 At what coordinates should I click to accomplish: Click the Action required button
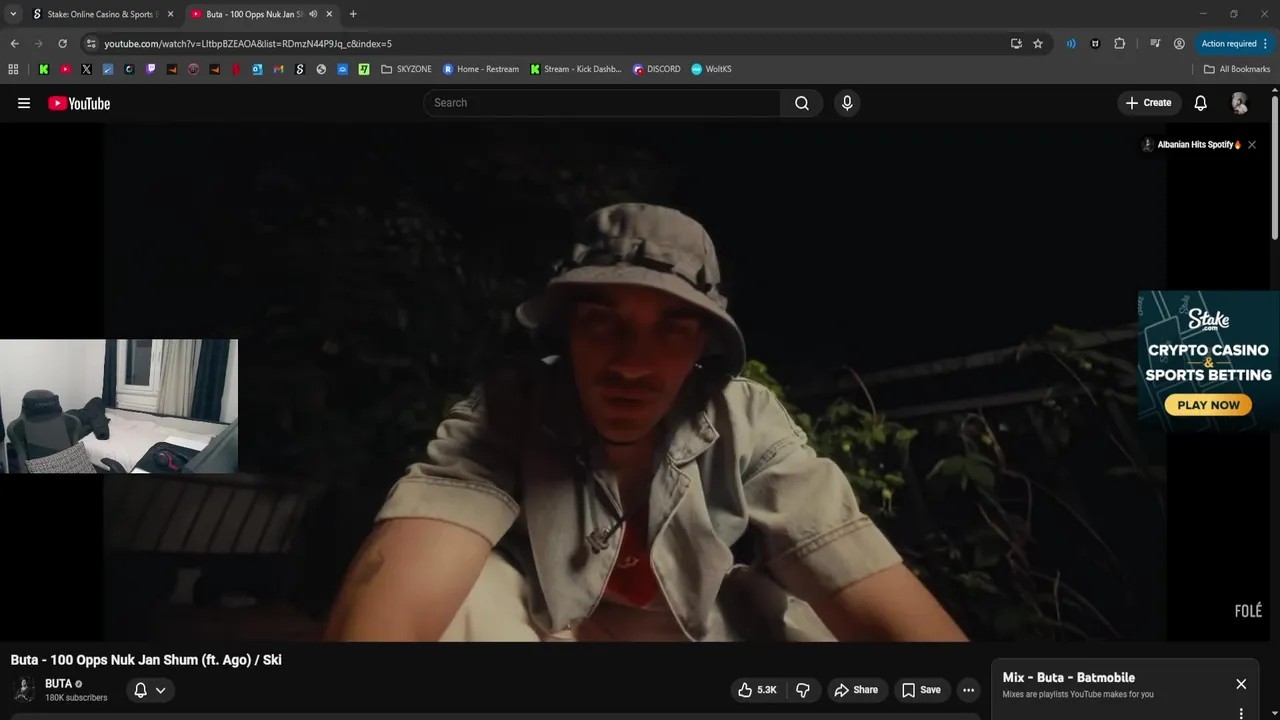pyautogui.click(x=1229, y=44)
